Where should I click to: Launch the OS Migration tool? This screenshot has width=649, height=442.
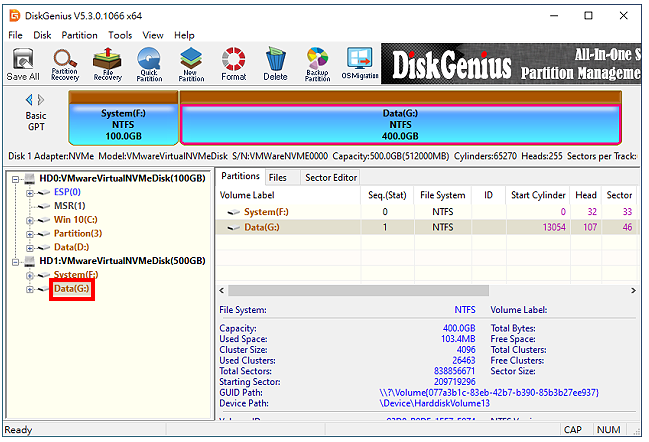360,64
